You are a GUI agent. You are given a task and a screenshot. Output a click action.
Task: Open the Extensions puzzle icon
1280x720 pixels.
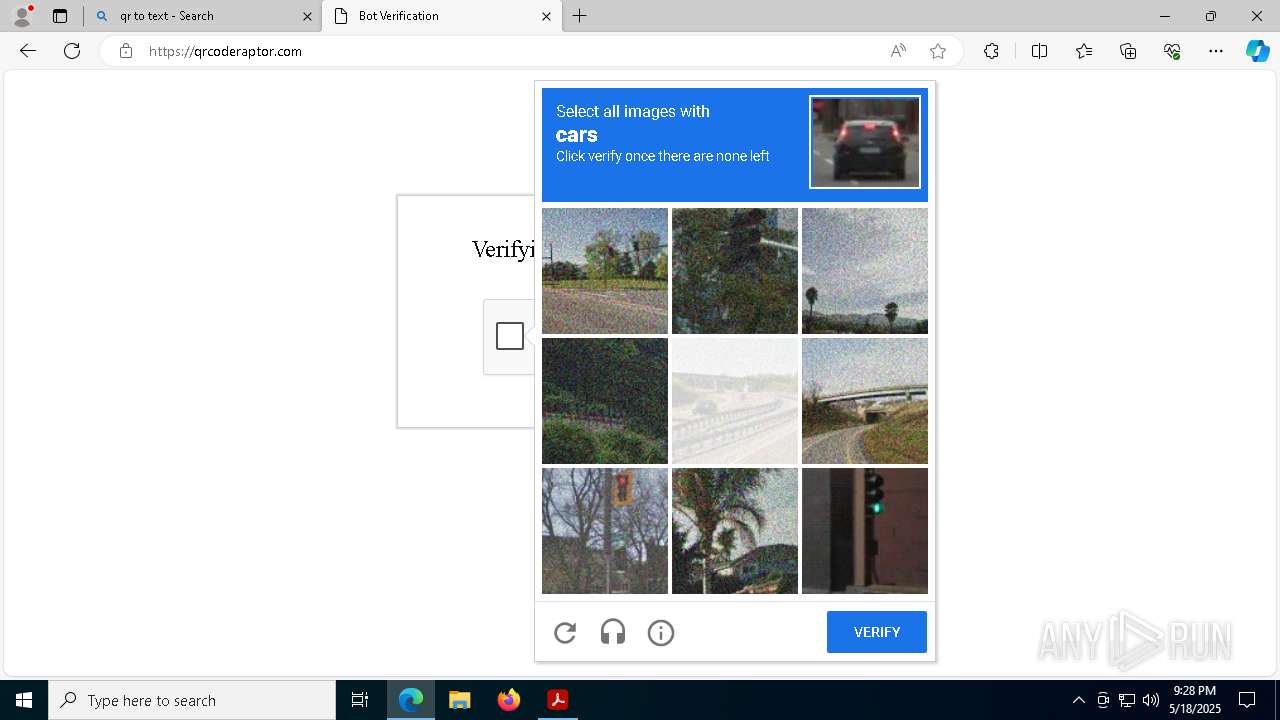991,51
